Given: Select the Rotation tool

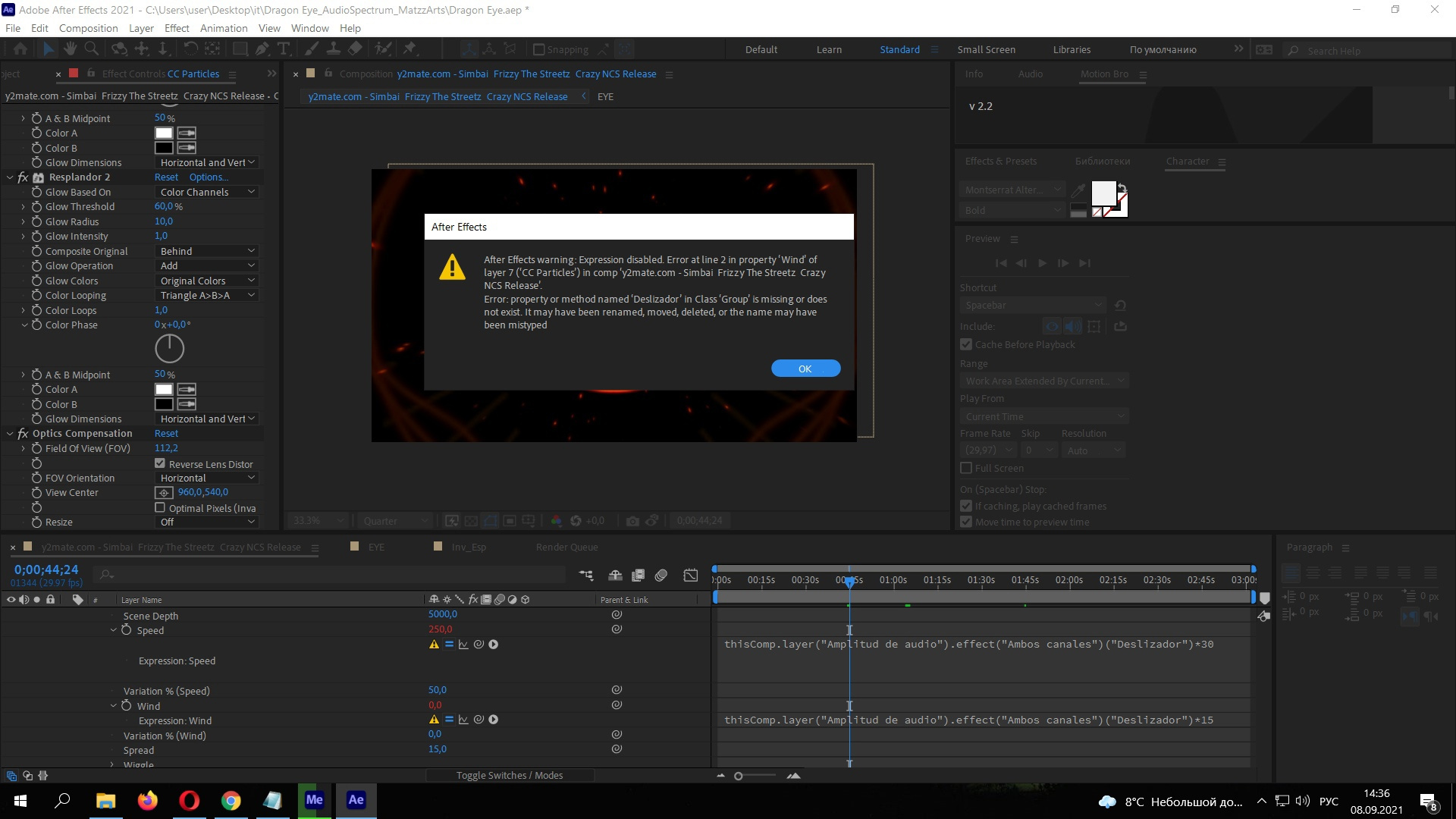Looking at the screenshot, I should click(190, 49).
